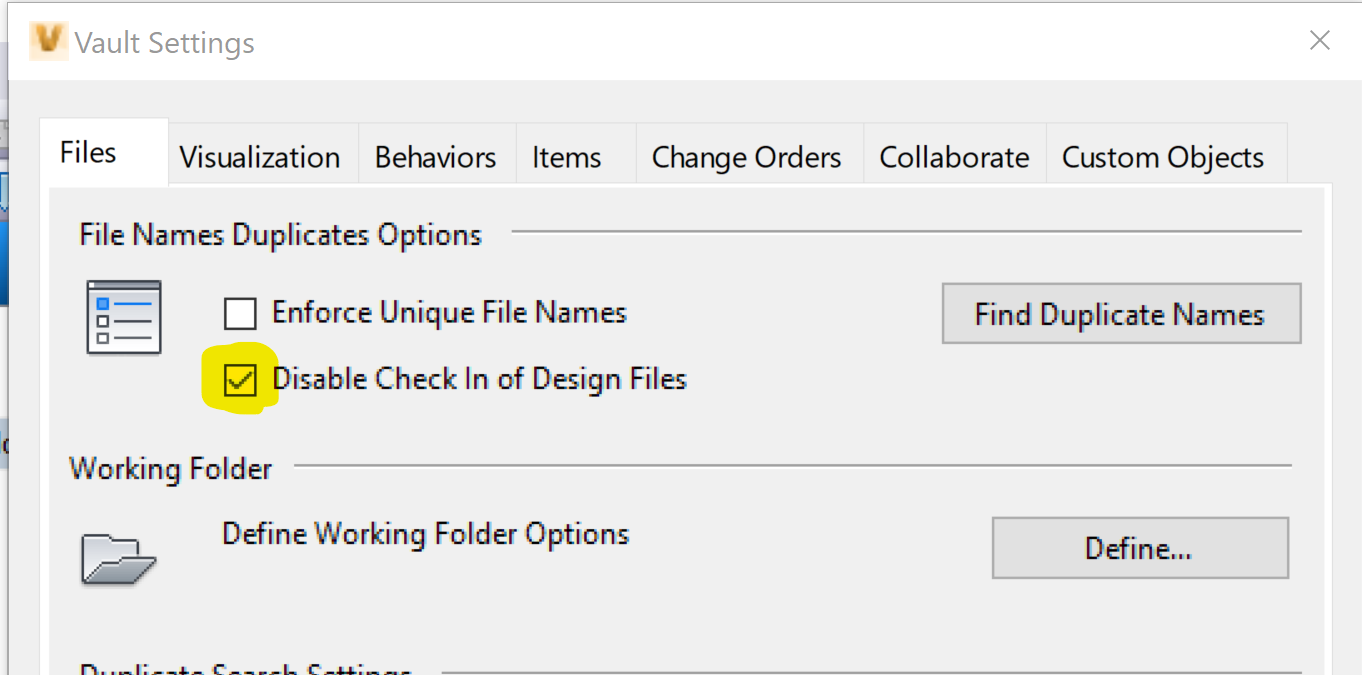Select the Items tab

pos(565,156)
